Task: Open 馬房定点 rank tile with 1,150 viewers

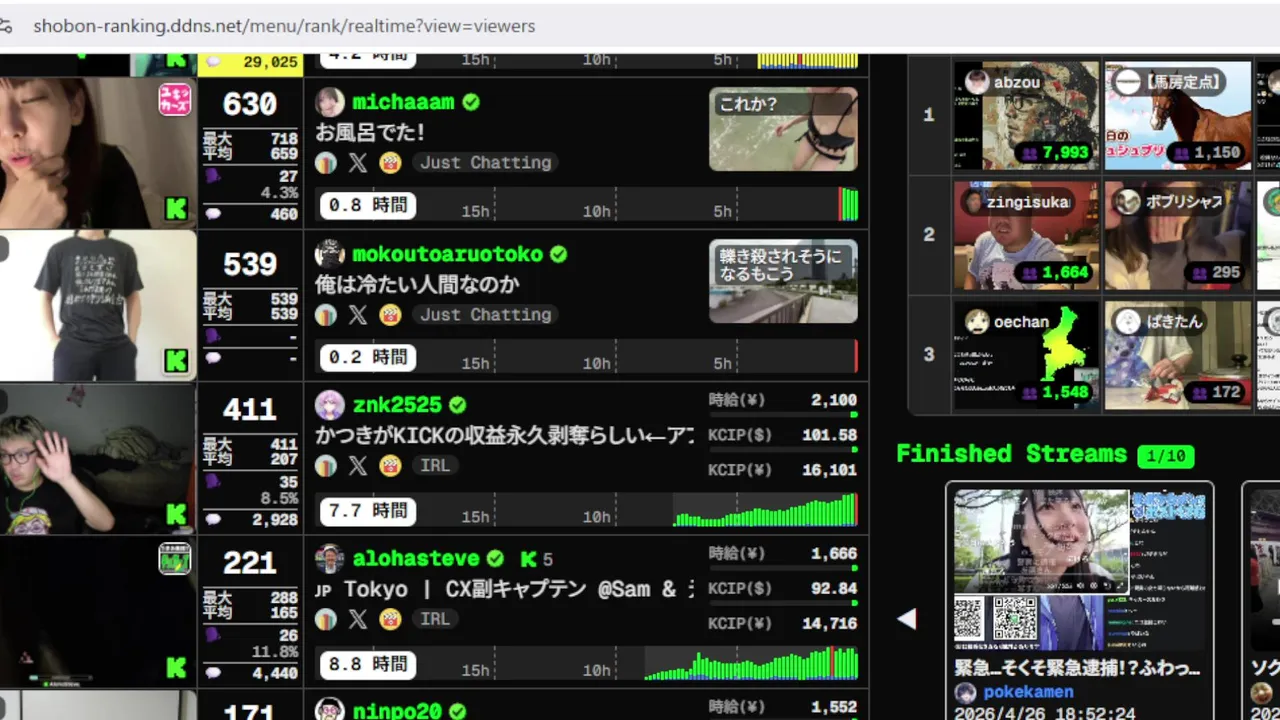Action: pyautogui.click(x=1177, y=115)
